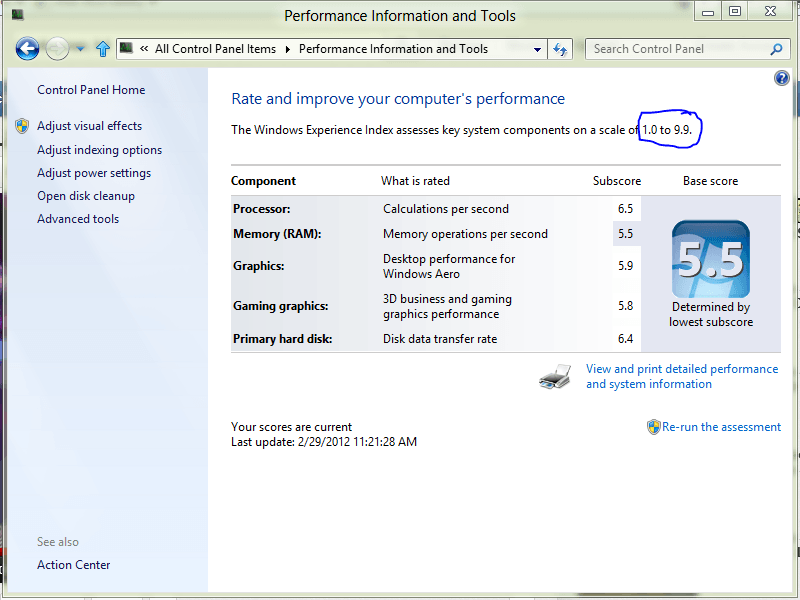Select Adjust indexing options
The width and height of the screenshot is (800, 600).
tap(99, 150)
